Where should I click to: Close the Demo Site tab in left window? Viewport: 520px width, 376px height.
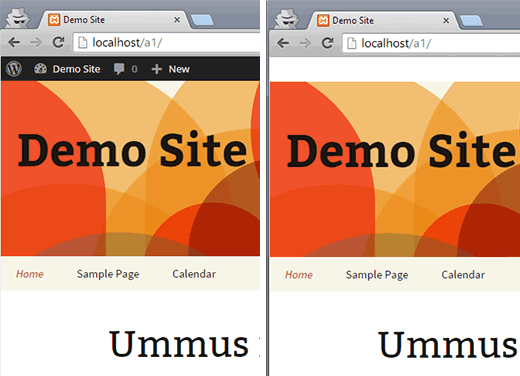(177, 20)
